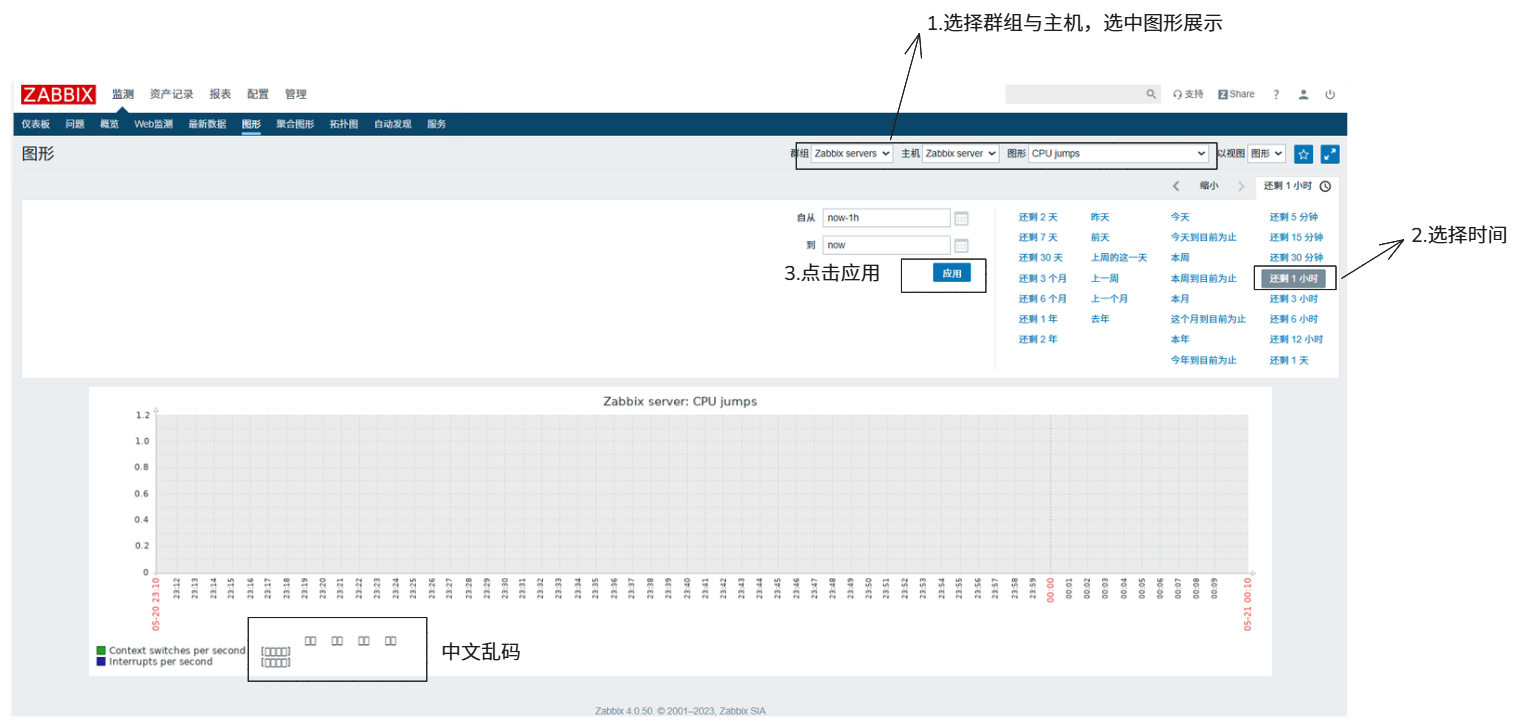Screen dimensions: 1517x726
Task: Click the 缩小 zoom out button
Action: 1209,186
